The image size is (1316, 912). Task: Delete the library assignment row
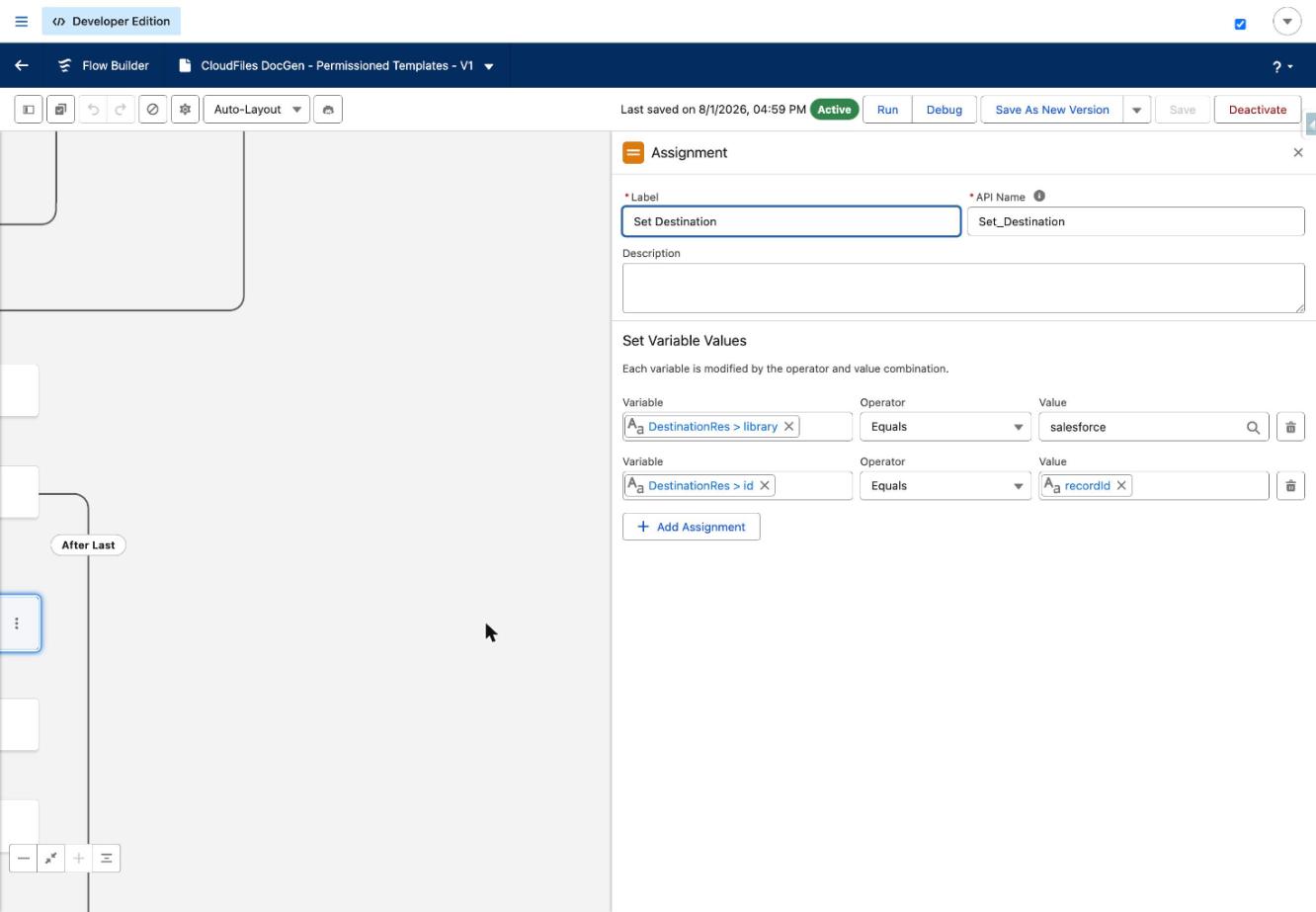pos(1290,427)
